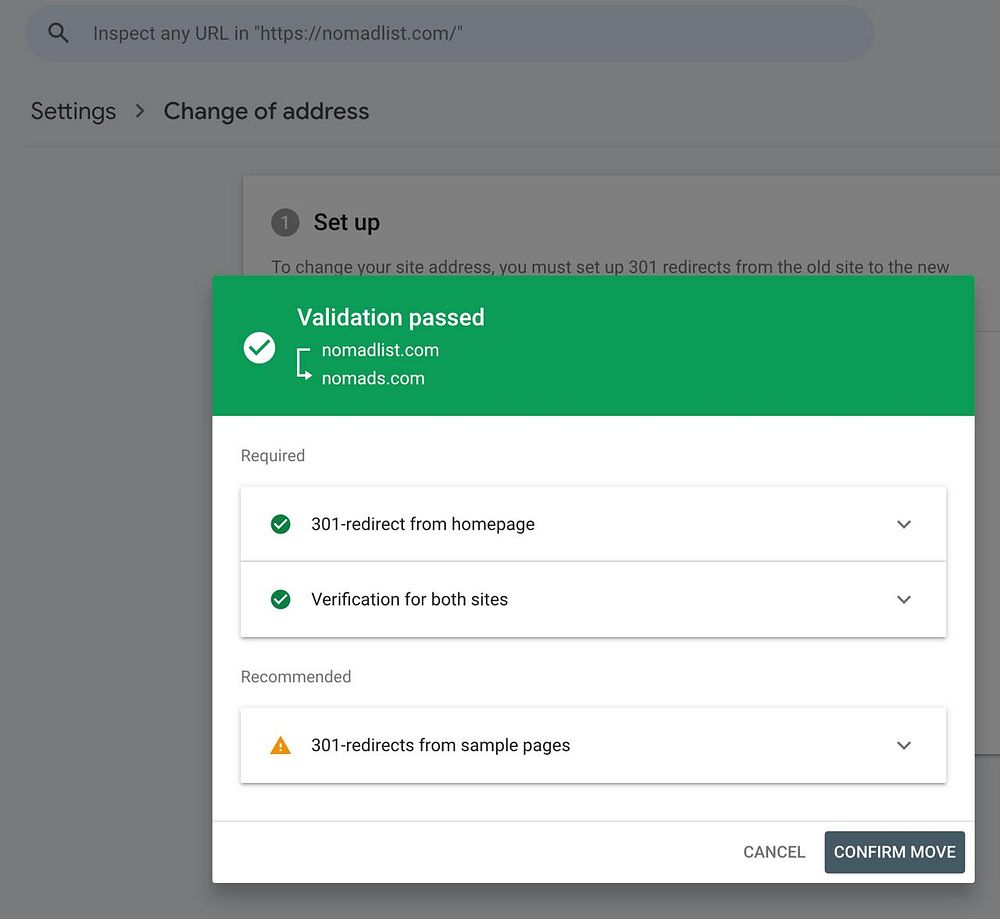
Task: Click the Set up step heading
Action: tap(346, 222)
